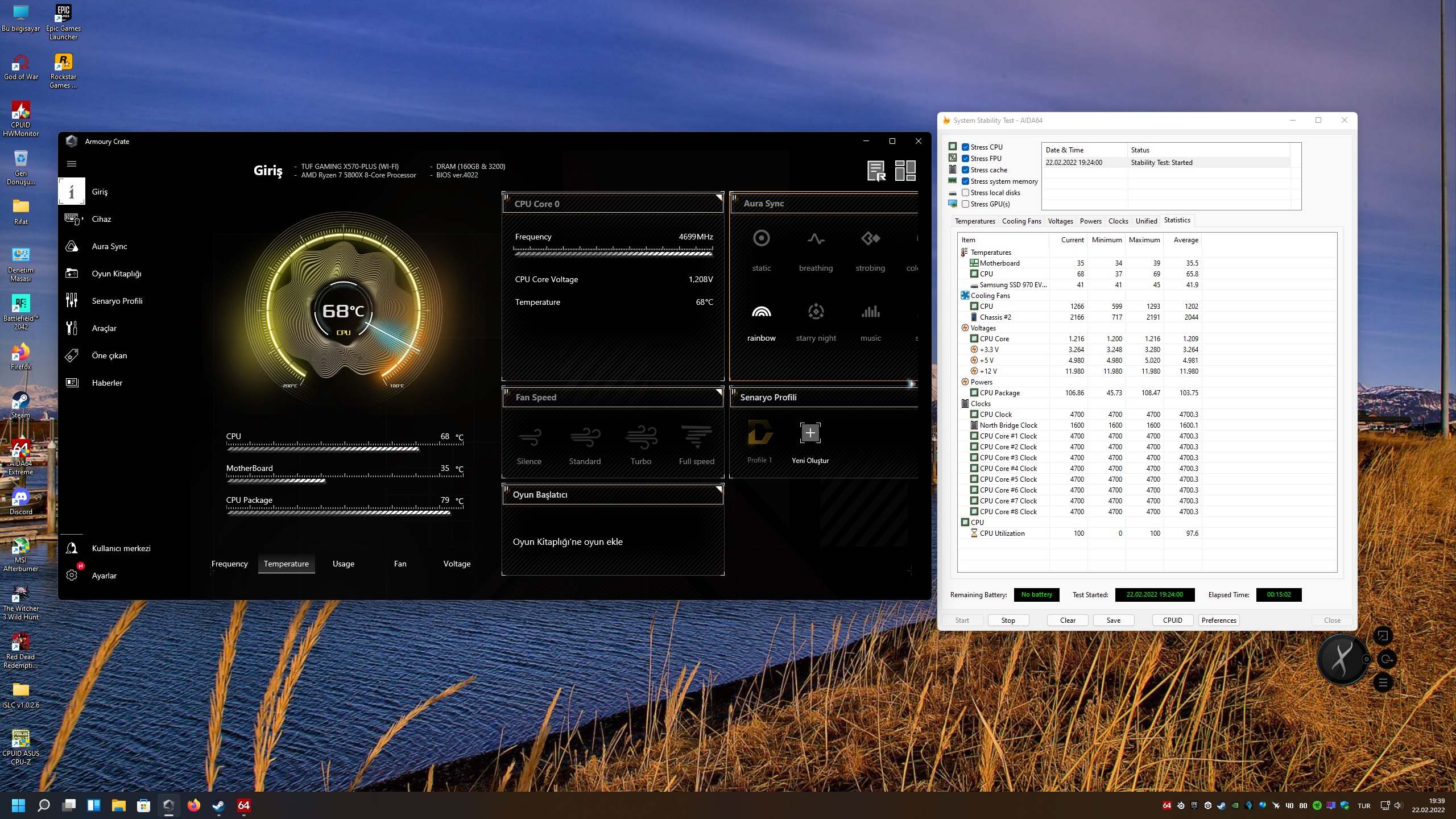1456x819 pixels.
Task: Toggle Stress FPU checkbox
Action: (965, 159)
